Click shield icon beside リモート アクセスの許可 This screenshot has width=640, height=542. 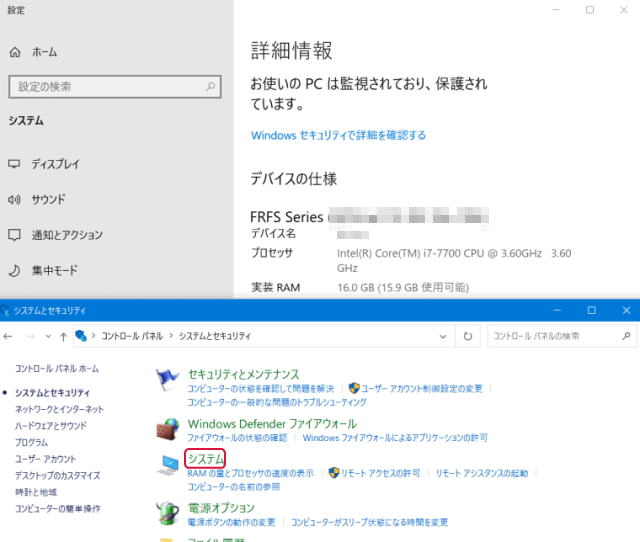pyautogui.click(x=334, y=473)
